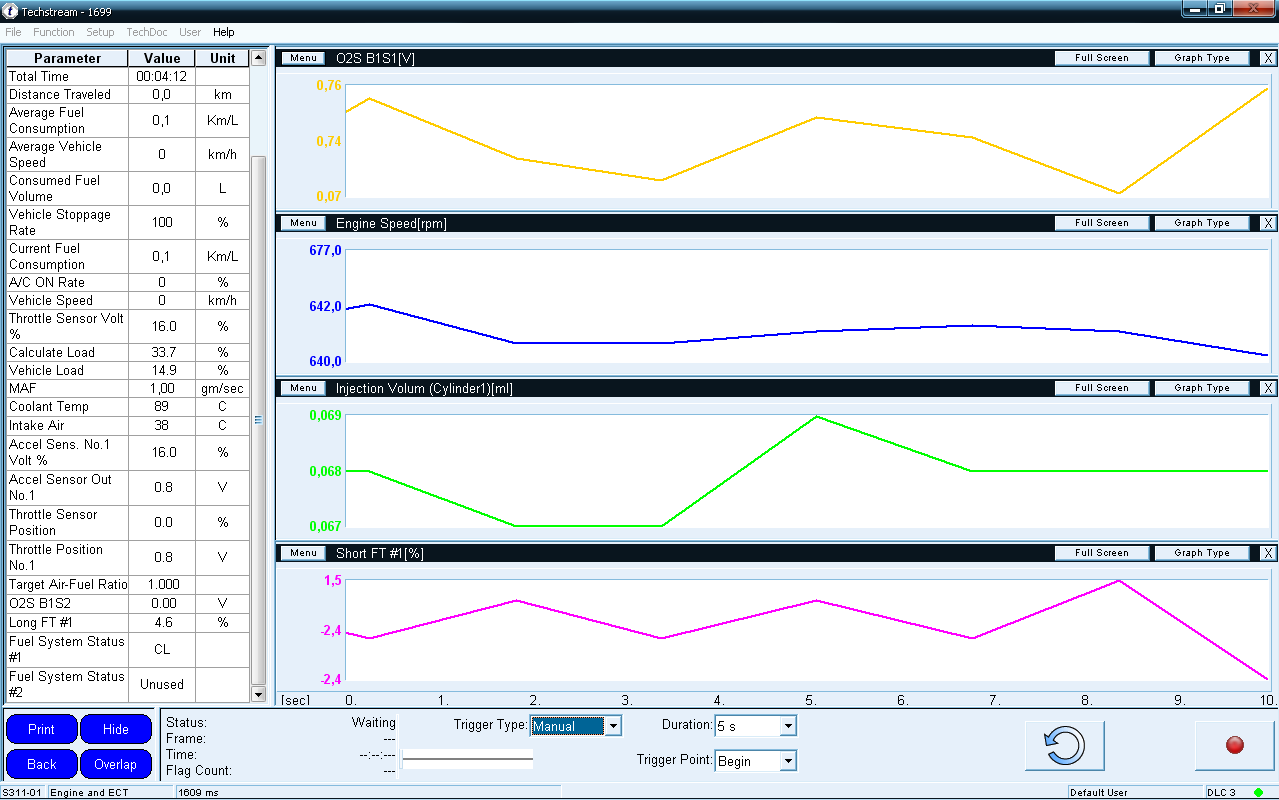
Task: Click the green DLC 3 connection indicator
Action: pyautogui.click(x=1259, y=792)
